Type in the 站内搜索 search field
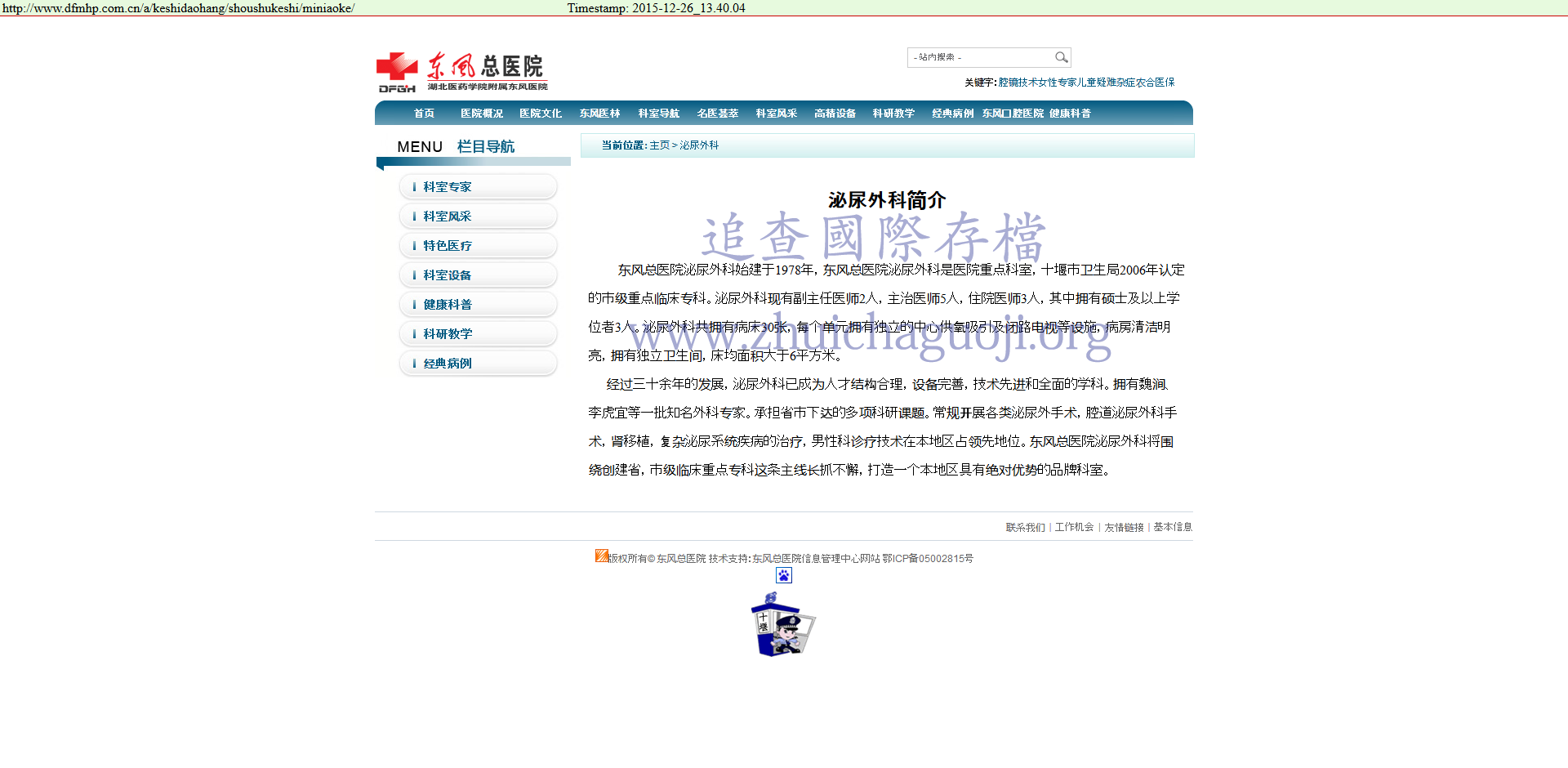The height and width of the screenshot is (768, 1568). tap(980, 57)
